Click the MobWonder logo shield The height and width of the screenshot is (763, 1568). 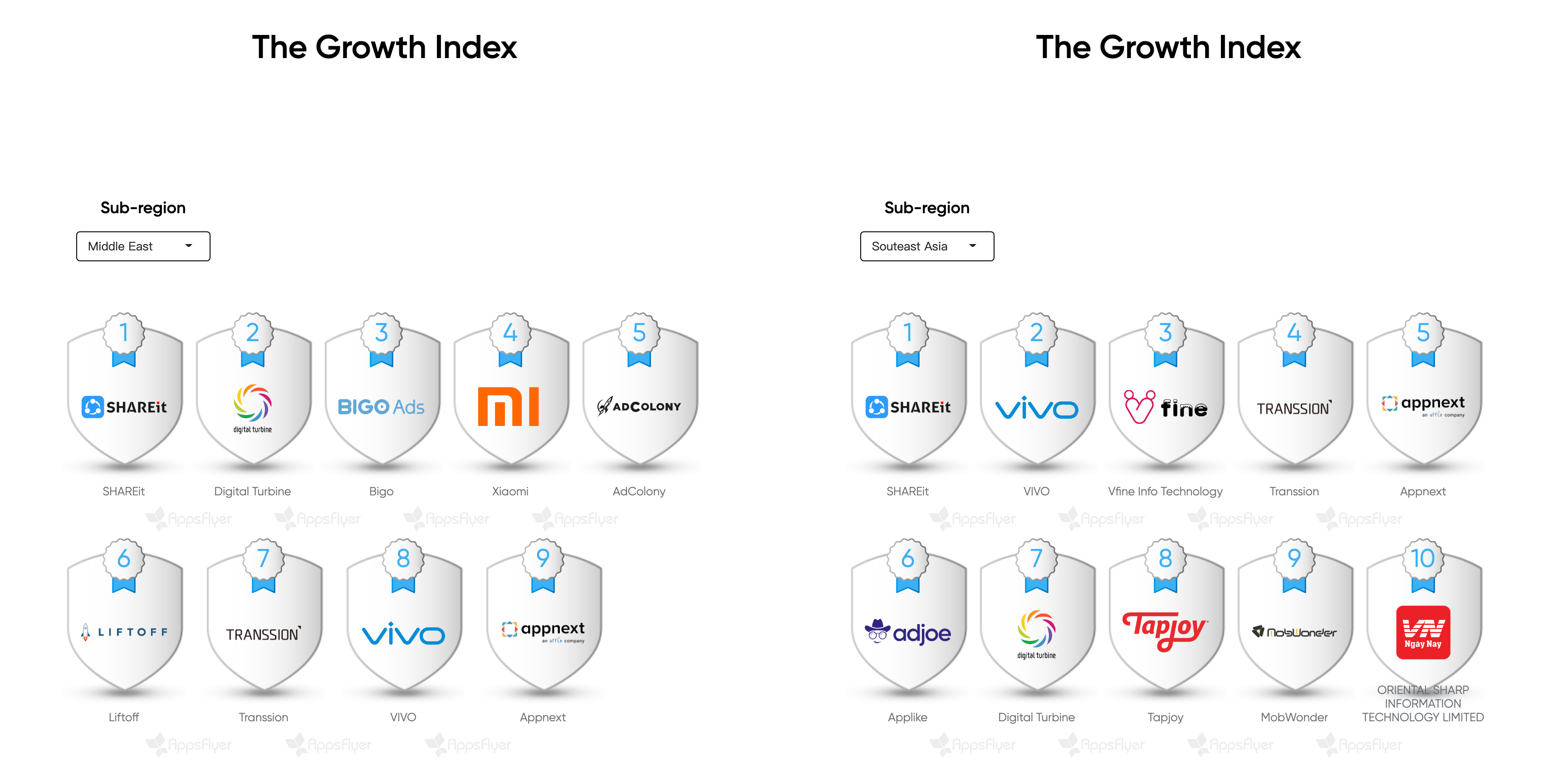pos(1294,632)
